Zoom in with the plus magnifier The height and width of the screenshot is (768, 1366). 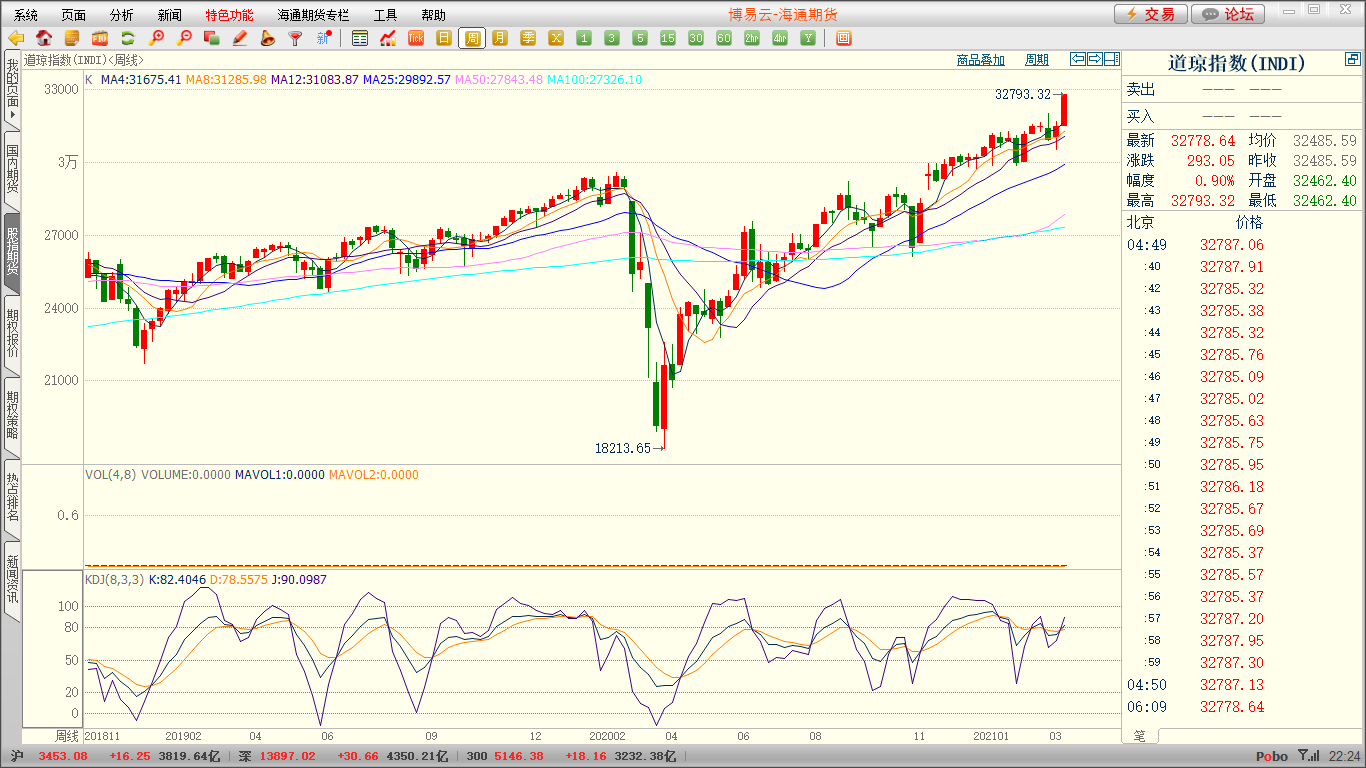click(x=156, y=38)
